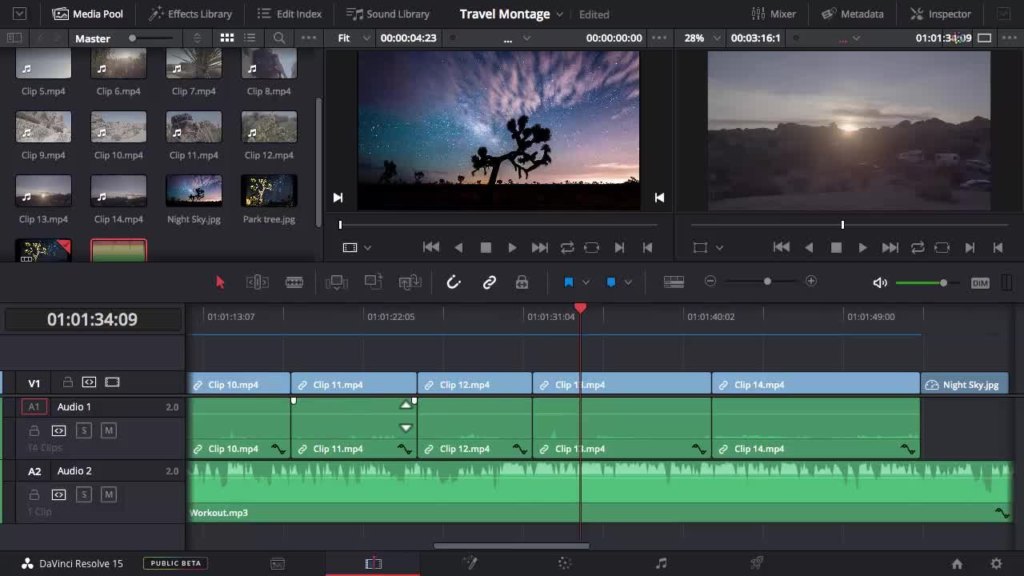Open the Effects Library panel

pos(190,14)
